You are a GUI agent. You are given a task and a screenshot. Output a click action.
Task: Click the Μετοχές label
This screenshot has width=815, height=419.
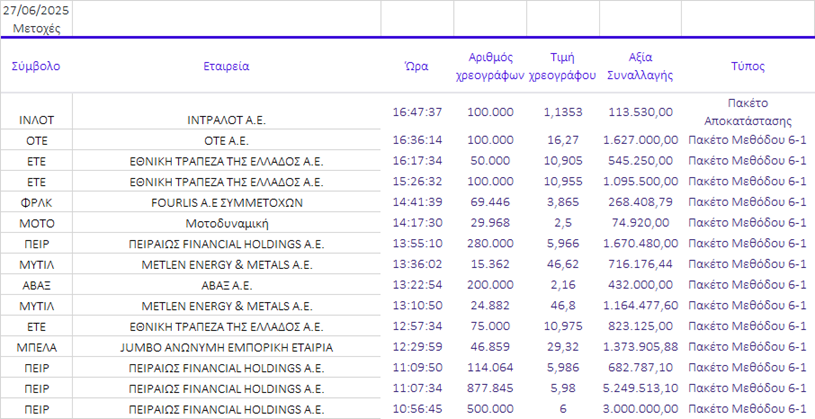click(x=36, y=28)
